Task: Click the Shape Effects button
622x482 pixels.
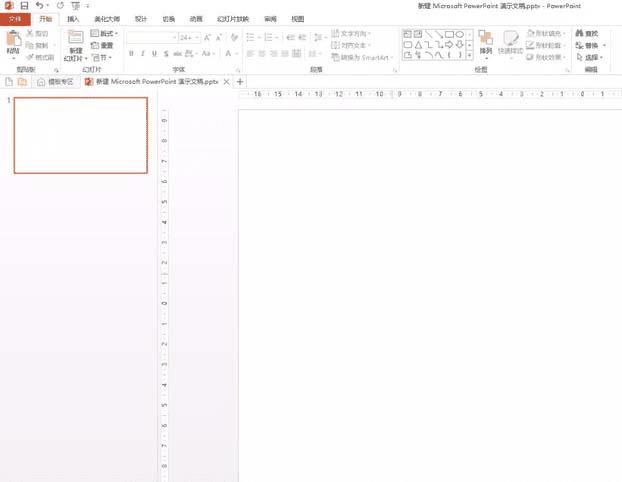Action: click(x=546, y=57)
